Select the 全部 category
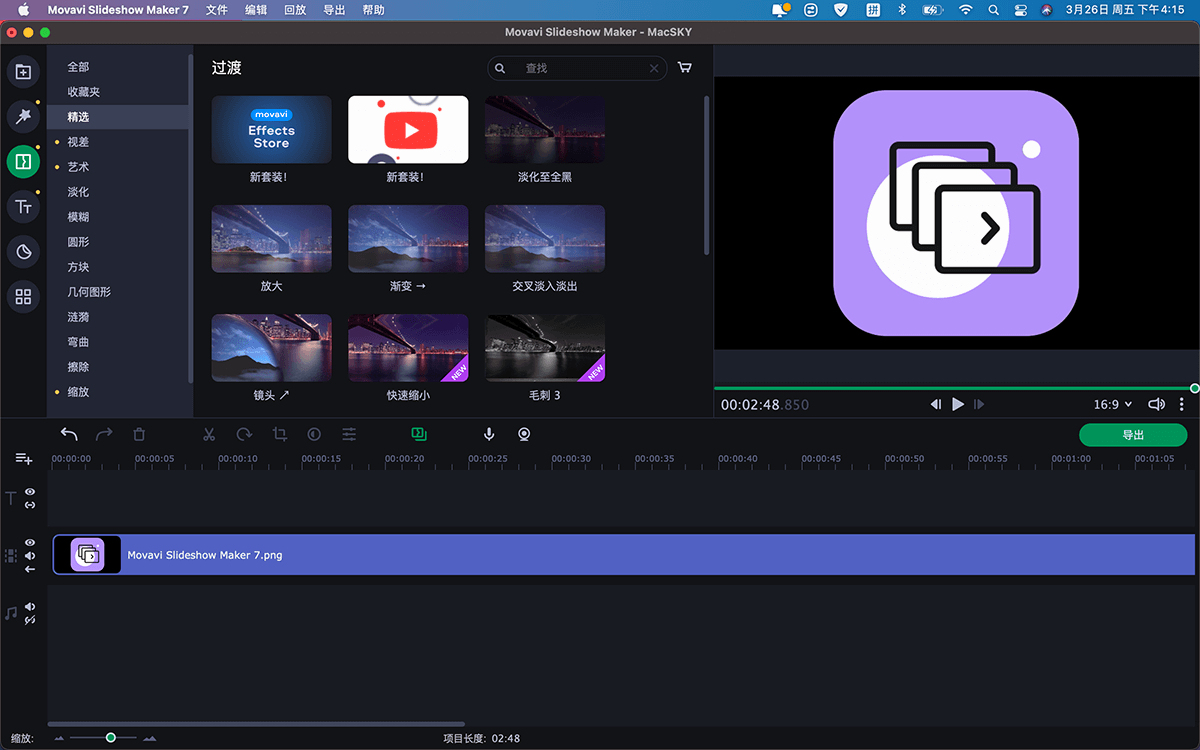This screenshot has width=1200, height=750. (78, 67)
